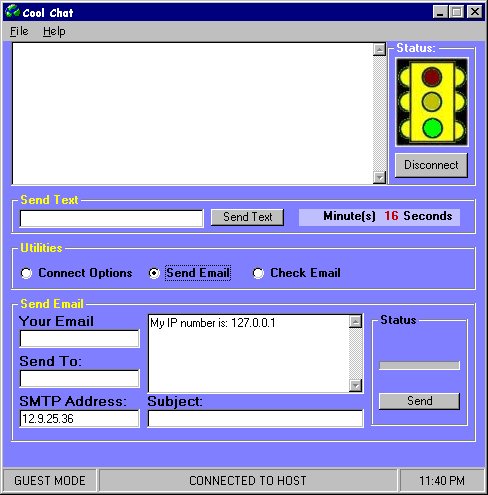This screenshot has height=495, width=488.
Task: Focus the SMTP Address input field
Action: click(79, 419)
